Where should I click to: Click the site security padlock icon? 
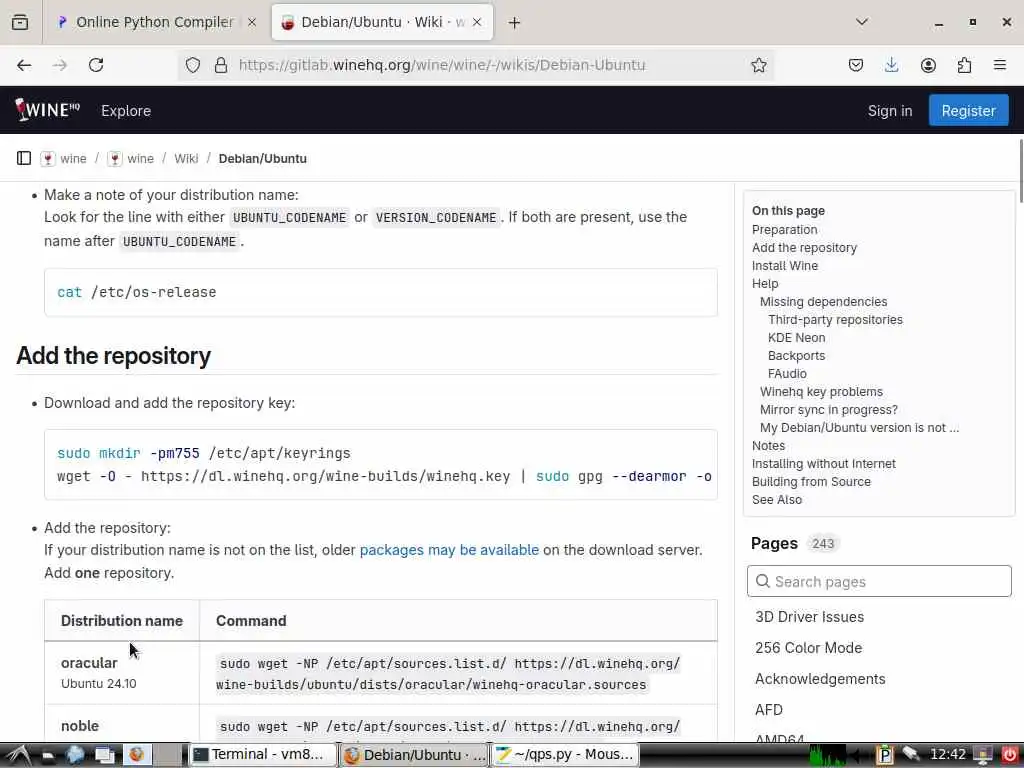[221, 65]
